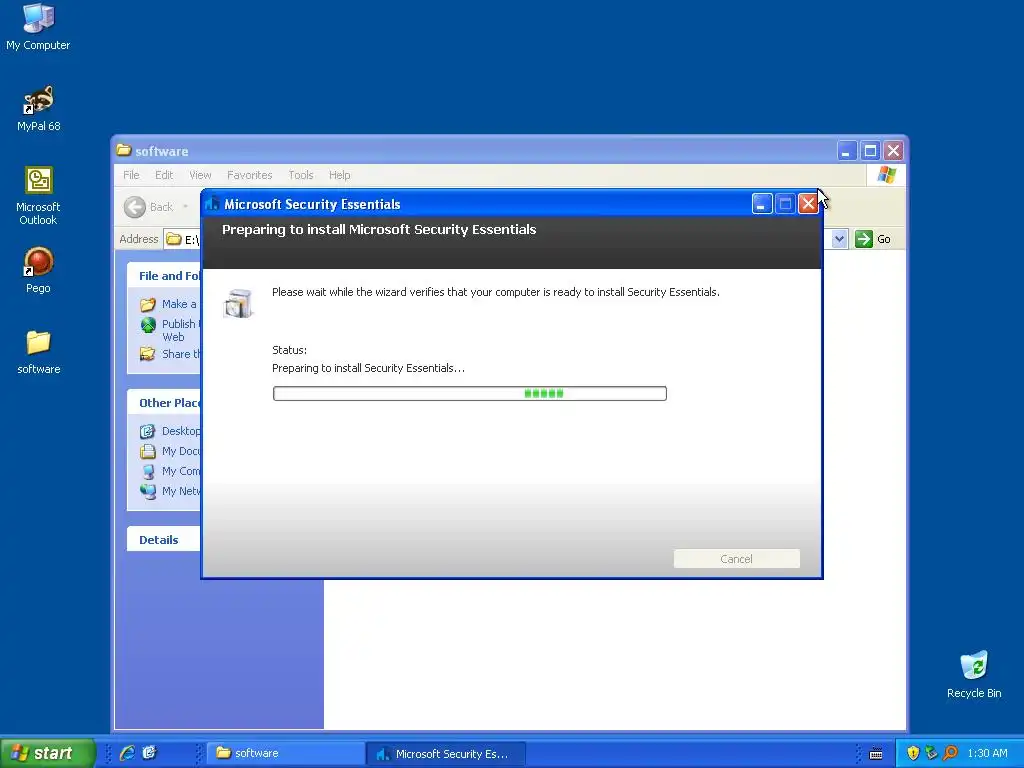Click the Go button in explorer
Viewport: 1024px width, 768px height.
click(x=873, y=239)
